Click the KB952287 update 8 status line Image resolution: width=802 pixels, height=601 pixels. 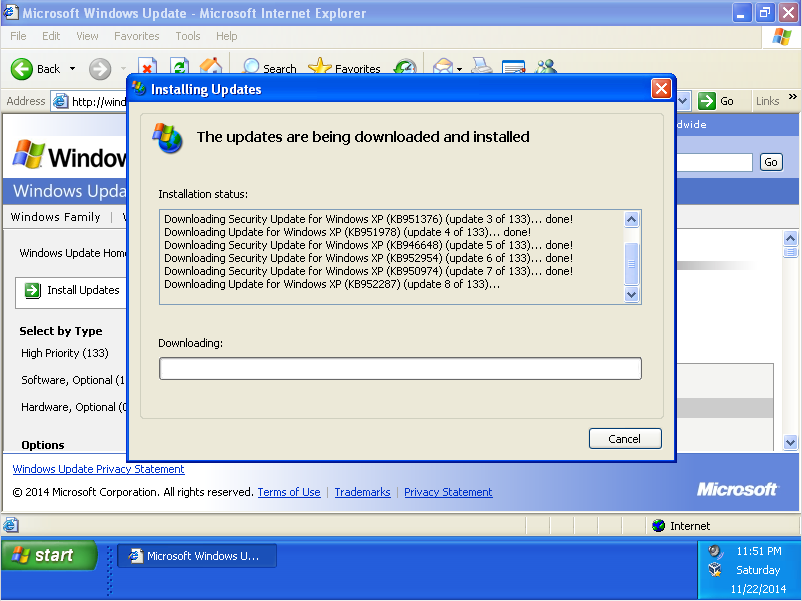[x=332, y=284]
